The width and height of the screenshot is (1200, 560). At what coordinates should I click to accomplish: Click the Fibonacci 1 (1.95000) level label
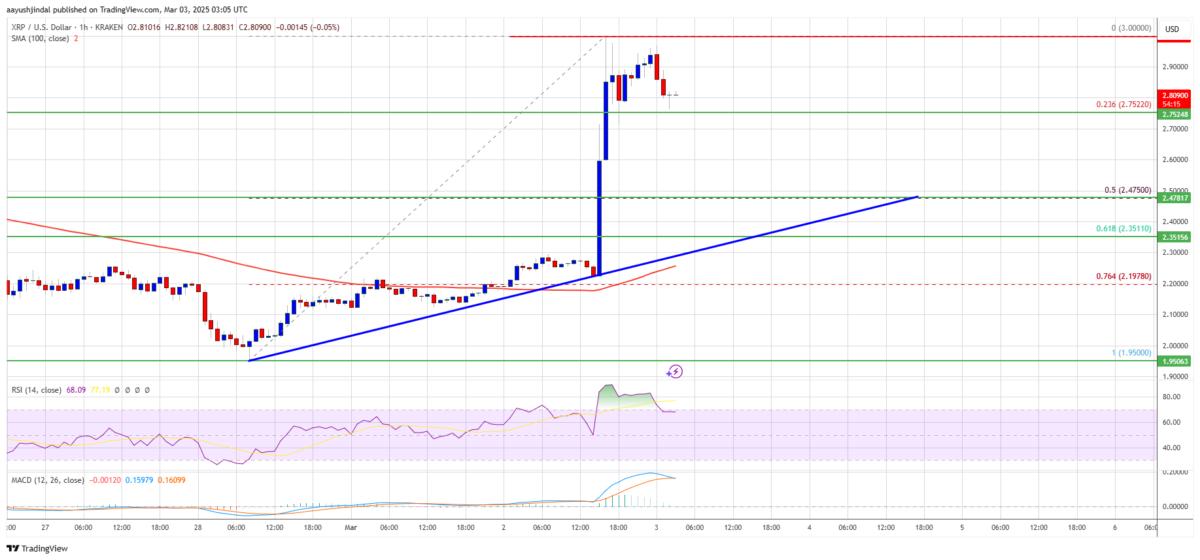click(x=1130, y=352)
